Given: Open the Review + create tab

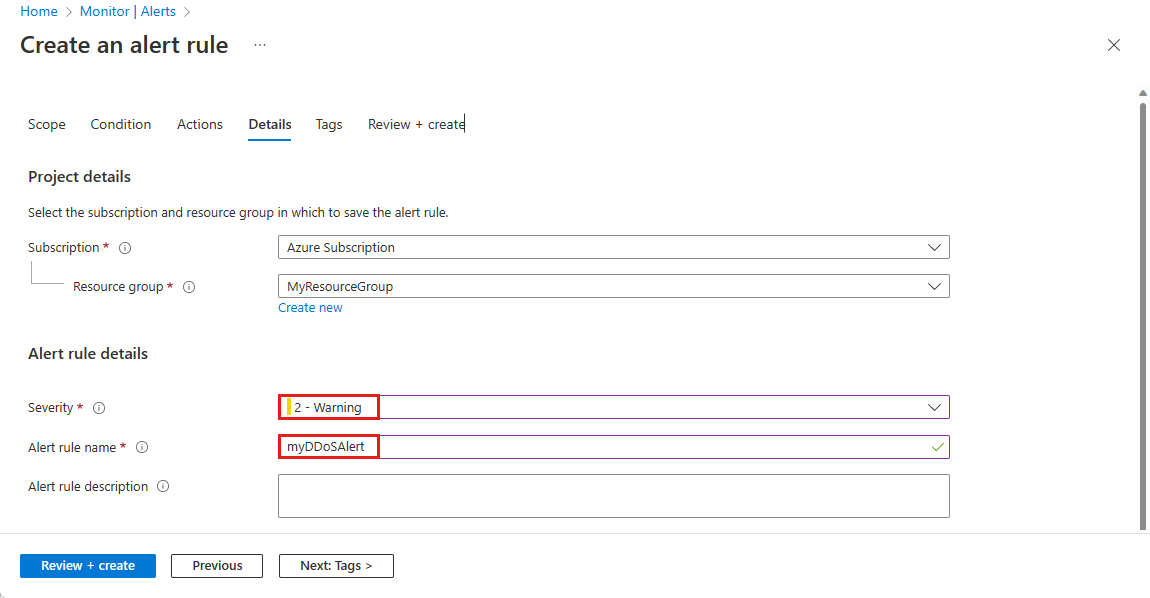Looking at the screenshot, I should [x=417, y=124].
